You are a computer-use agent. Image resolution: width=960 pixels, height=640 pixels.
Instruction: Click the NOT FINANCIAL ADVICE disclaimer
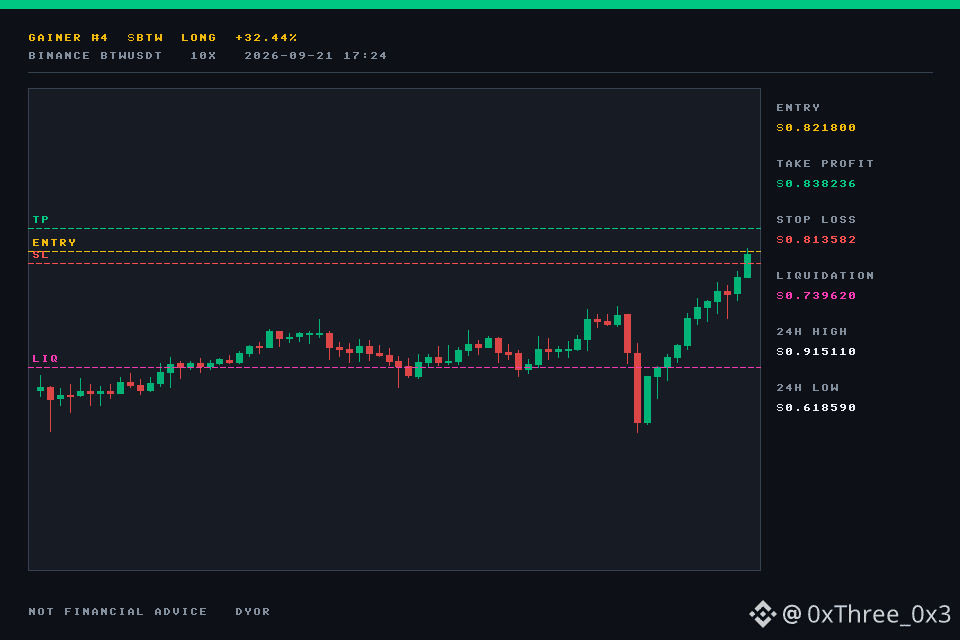tap(118, 611)
